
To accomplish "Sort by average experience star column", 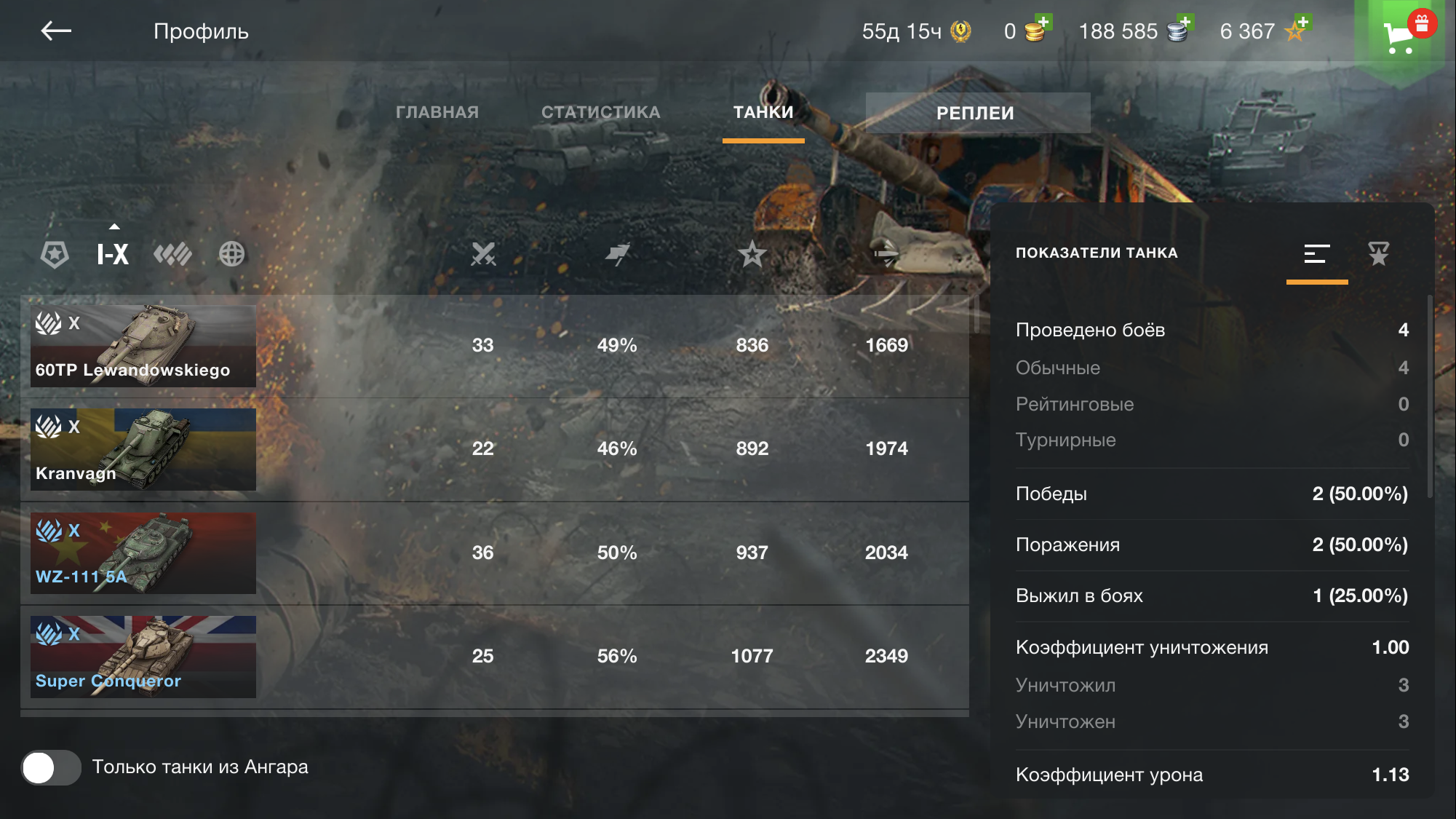I will point(752,254).
